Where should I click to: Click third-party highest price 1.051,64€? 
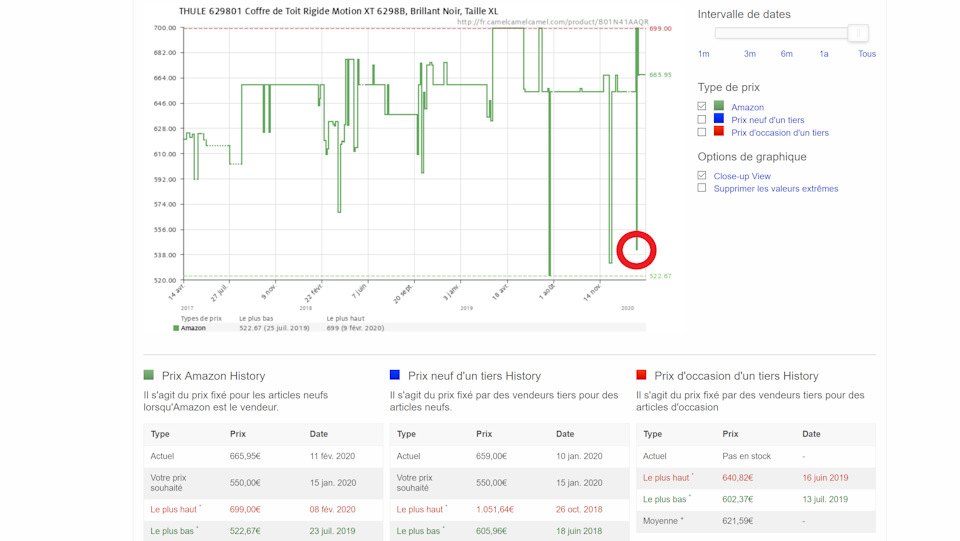[495, 509]
